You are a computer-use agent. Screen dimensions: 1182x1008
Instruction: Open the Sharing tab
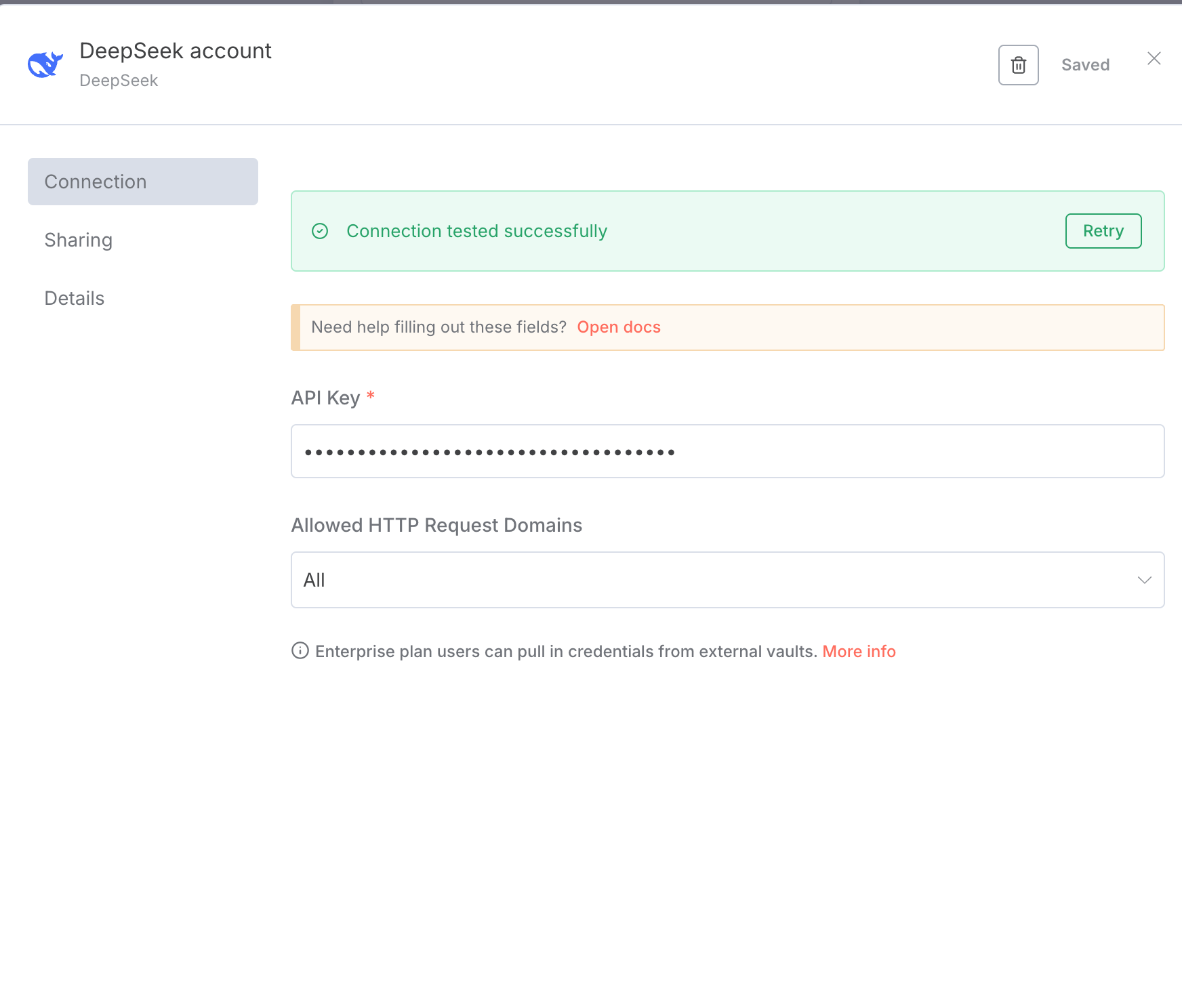pos(79,240)
